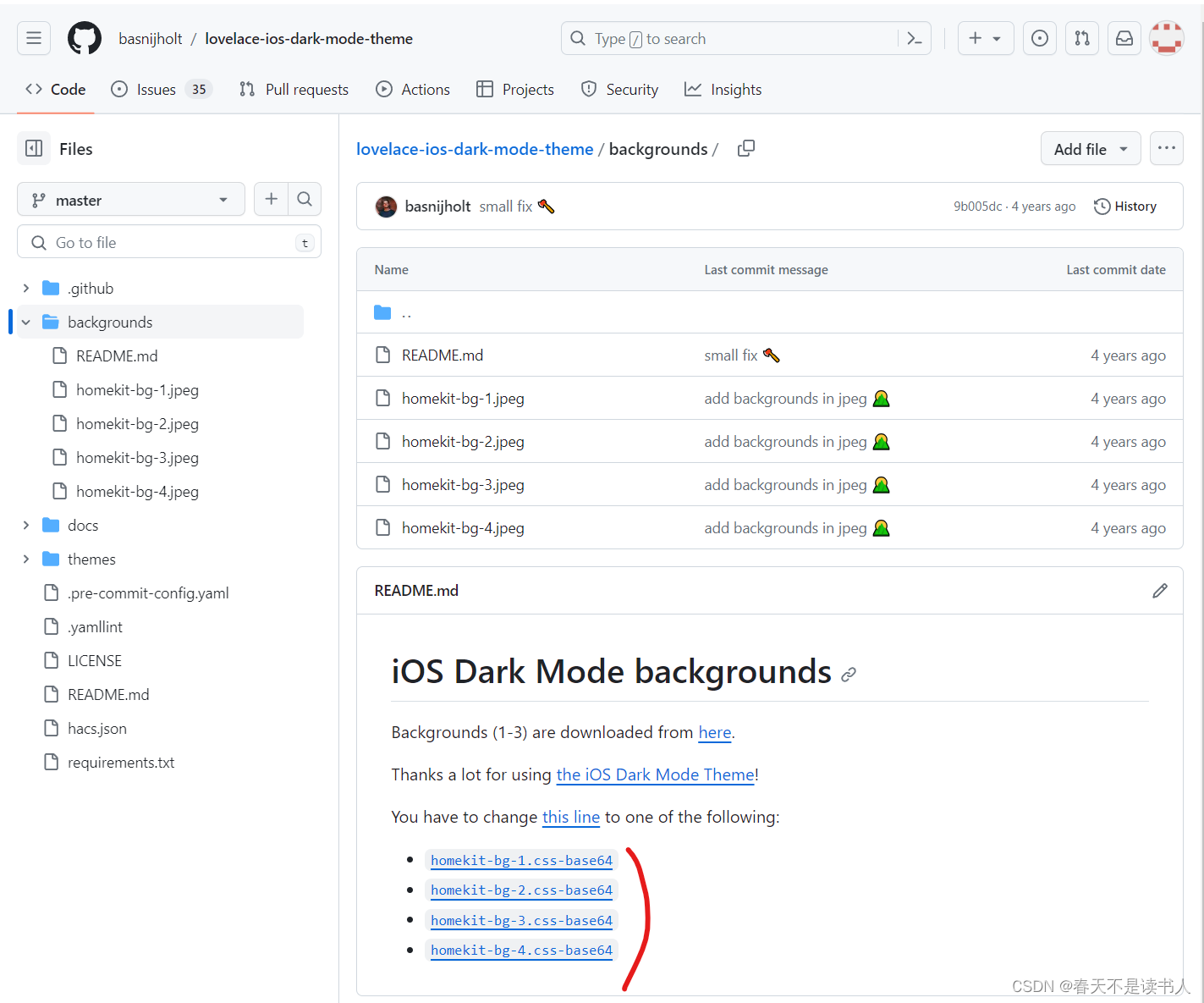Copy path icon next to backgrounds
This screenshot has height=1003, width=1204.
coord(745,149)
